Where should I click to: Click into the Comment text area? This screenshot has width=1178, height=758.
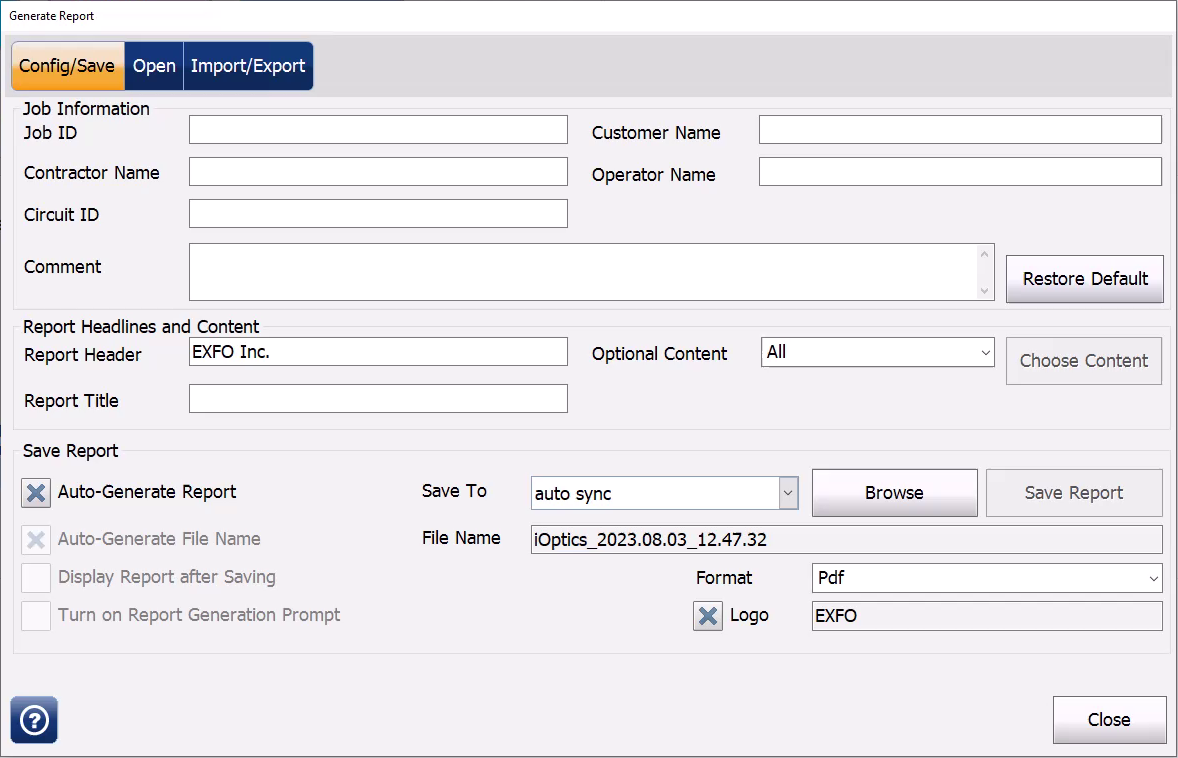click(582, 272)
